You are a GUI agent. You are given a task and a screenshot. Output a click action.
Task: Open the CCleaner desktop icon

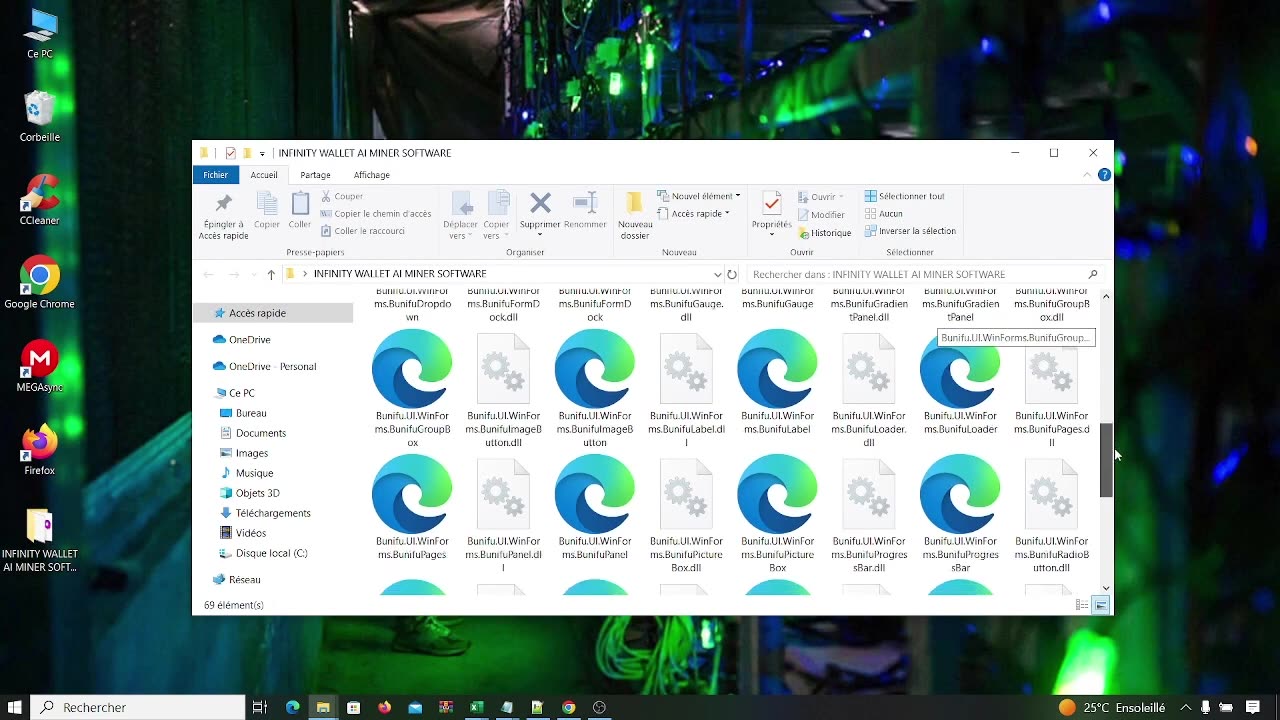click(x=40, y=199)
